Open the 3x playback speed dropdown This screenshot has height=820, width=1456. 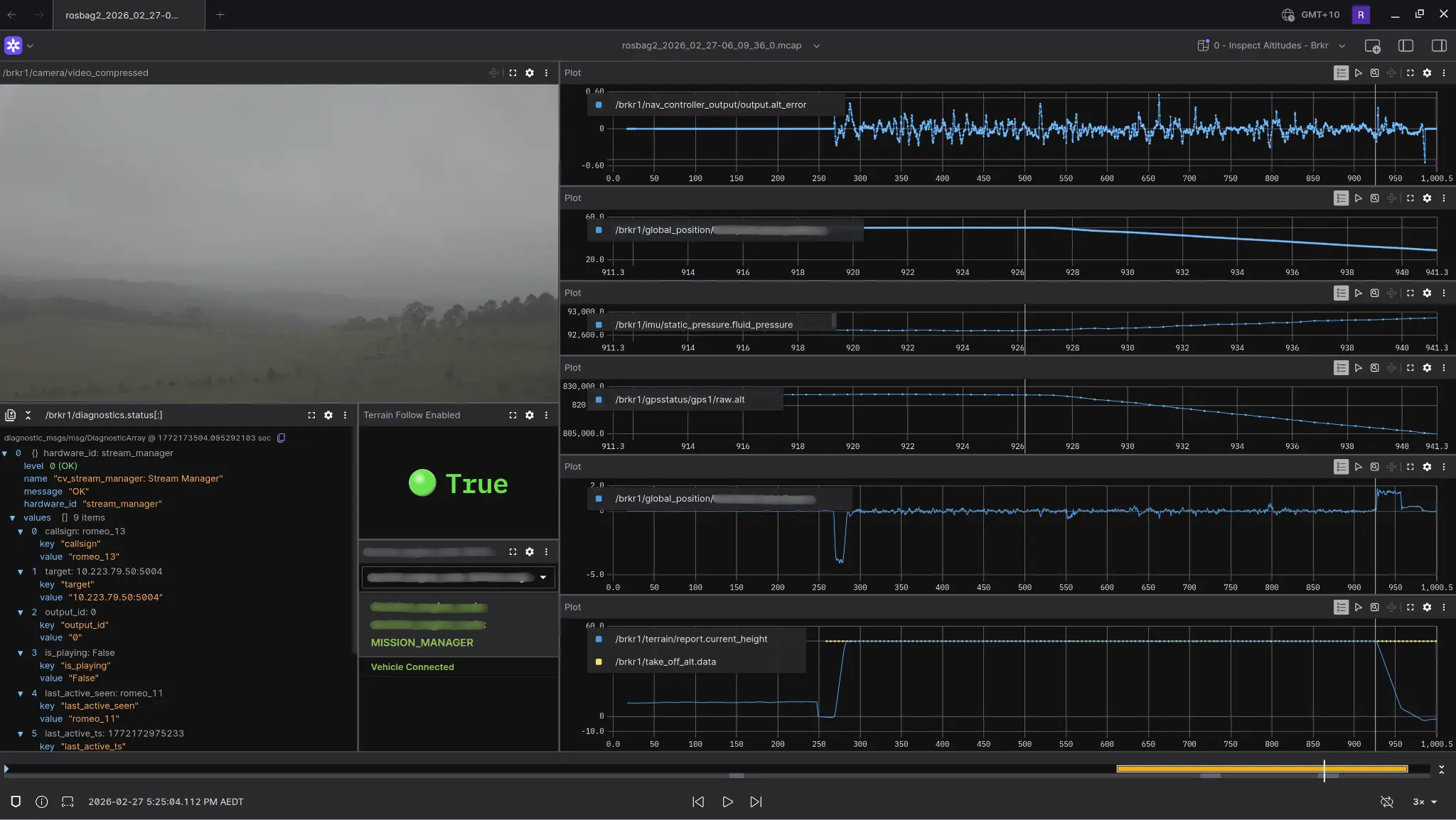point(1424,802)
